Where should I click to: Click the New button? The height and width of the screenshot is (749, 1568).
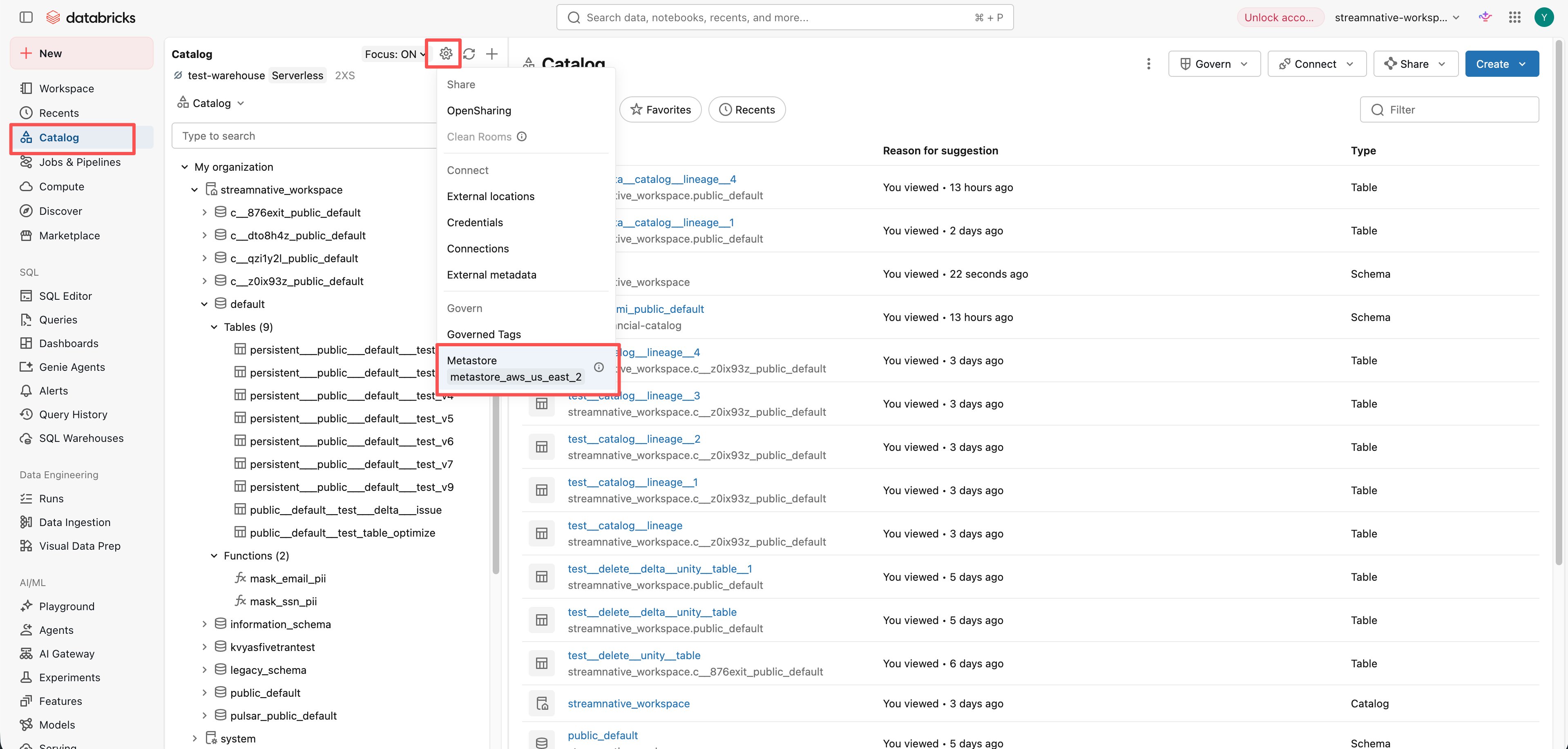click(82, 53)
